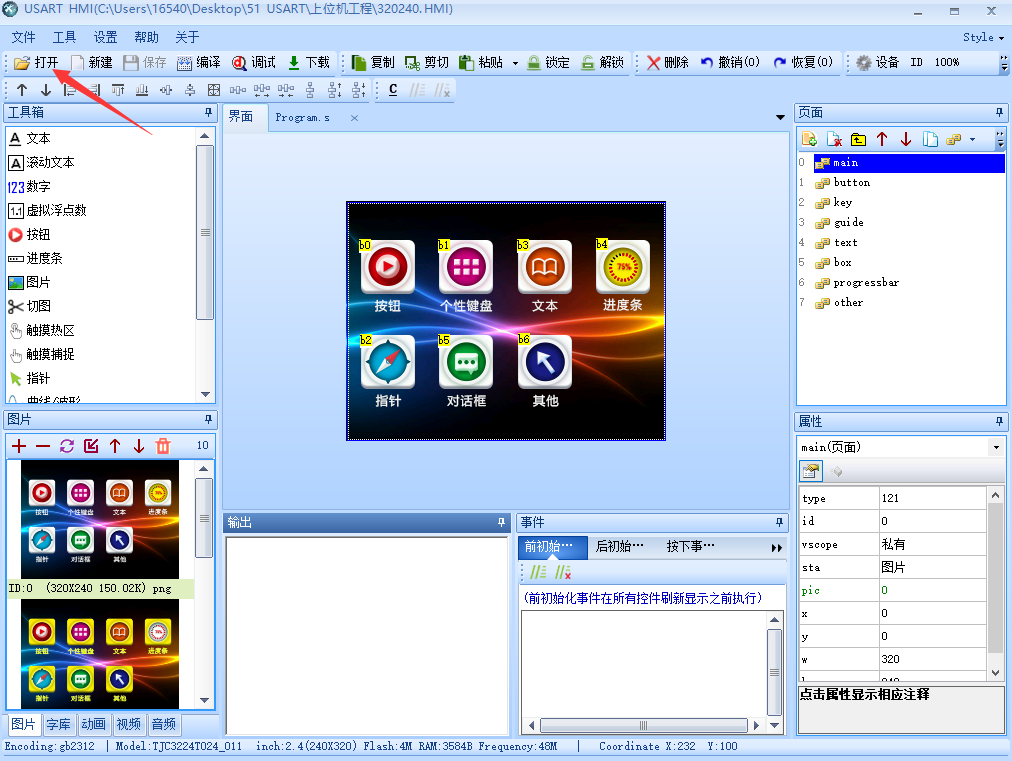The height and width of the screenshot is (761, 1012).
Task: Expand more event tabs with double arrow
Action: 776,548
